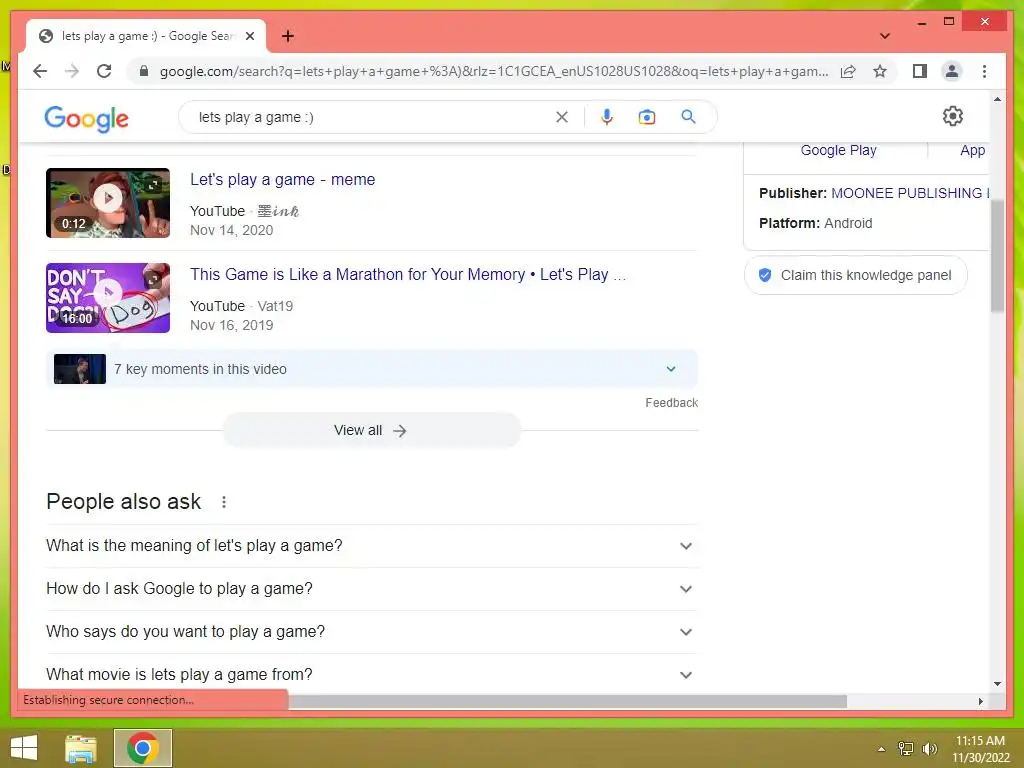The image size is (1024, 768).
Task: Bookmark this page with star icon
Action: click(x=880, y=71)
